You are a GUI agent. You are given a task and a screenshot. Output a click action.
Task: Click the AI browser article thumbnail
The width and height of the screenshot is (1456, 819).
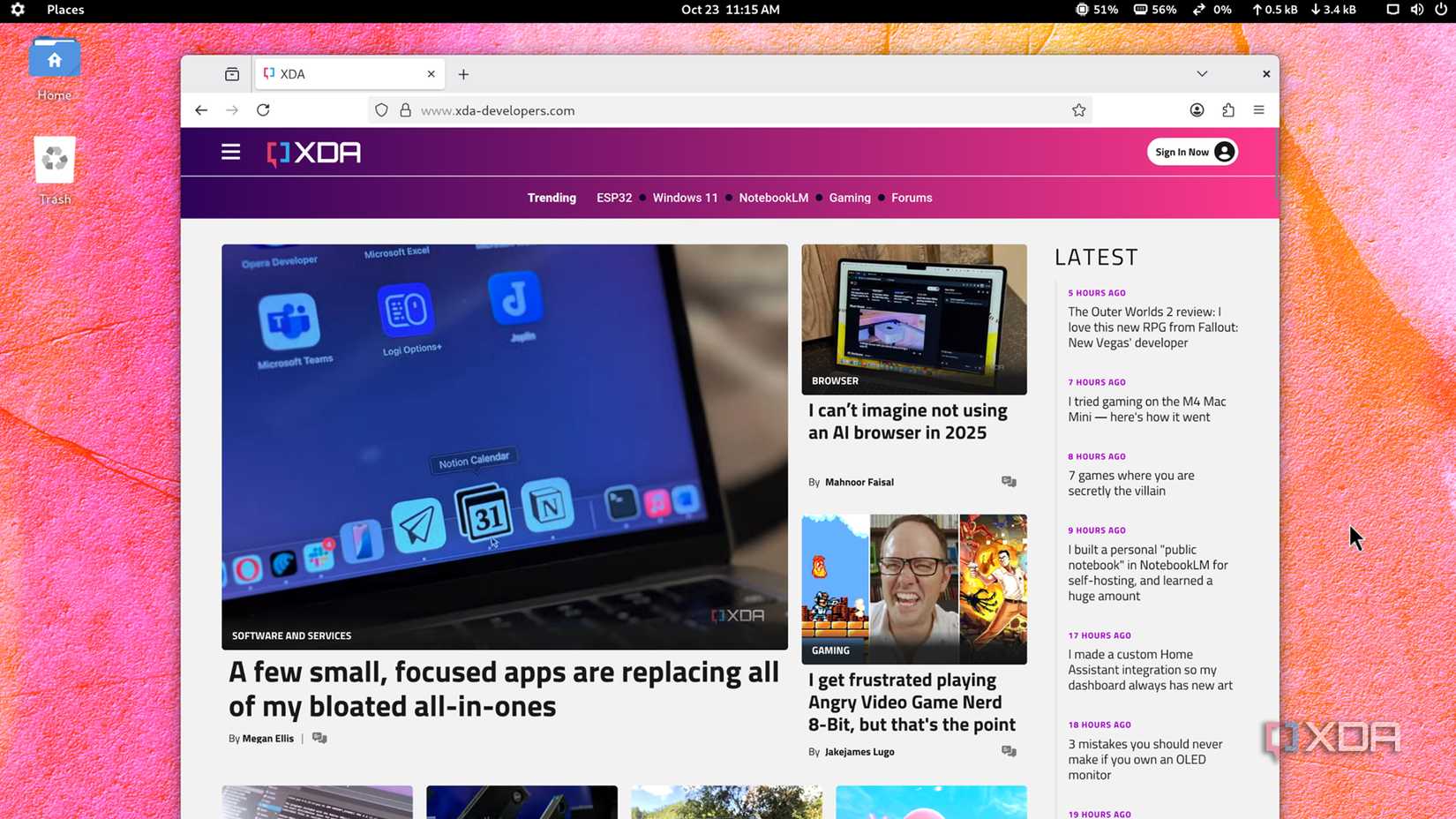[914, 319]
